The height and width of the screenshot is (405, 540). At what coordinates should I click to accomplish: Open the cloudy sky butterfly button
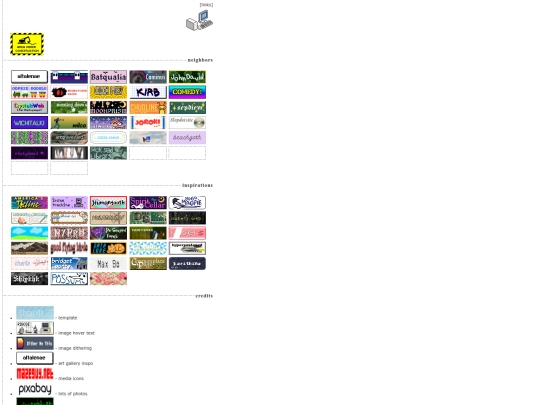click(148, 137)
